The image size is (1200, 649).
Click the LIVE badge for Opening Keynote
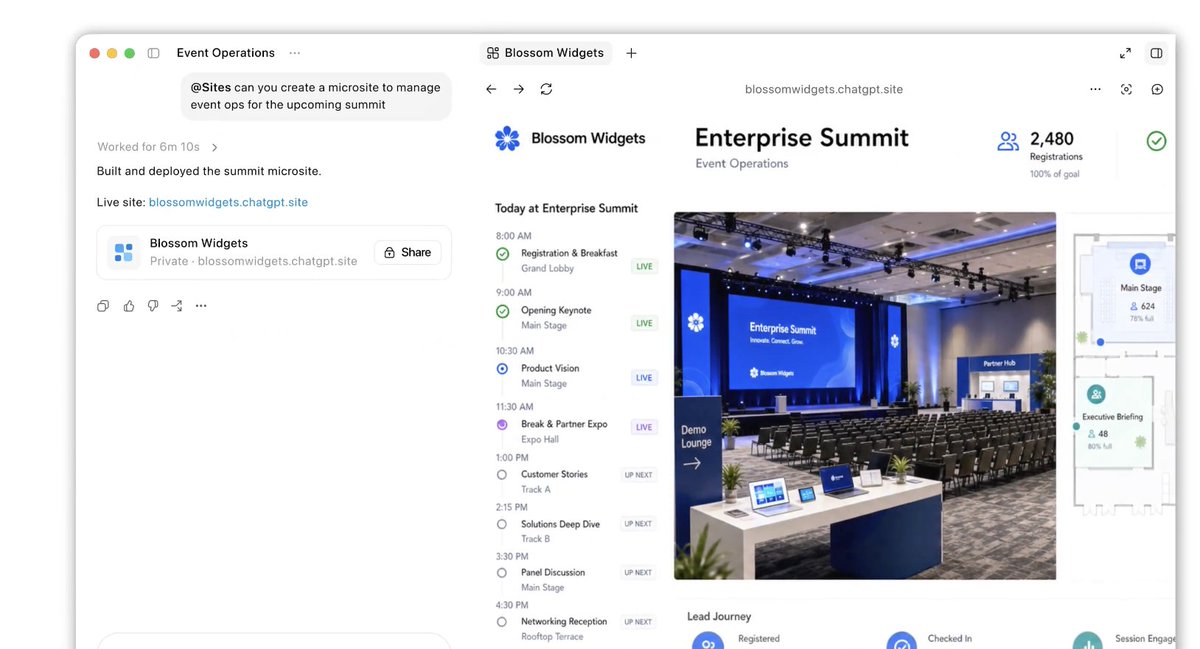pyautogui.click(x=644, y=323)
